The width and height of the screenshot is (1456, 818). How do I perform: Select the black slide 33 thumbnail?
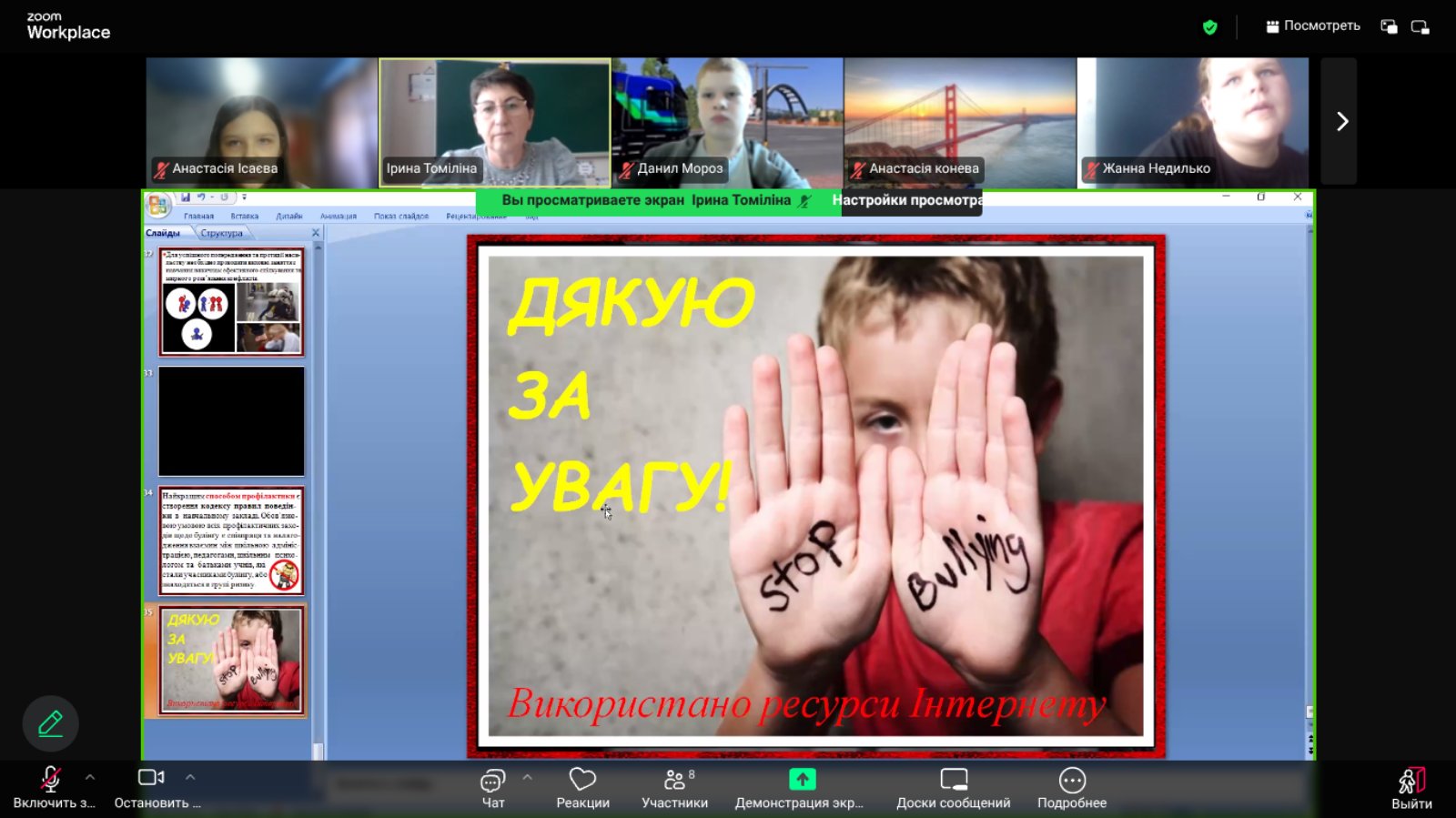[x=231, y=421]
